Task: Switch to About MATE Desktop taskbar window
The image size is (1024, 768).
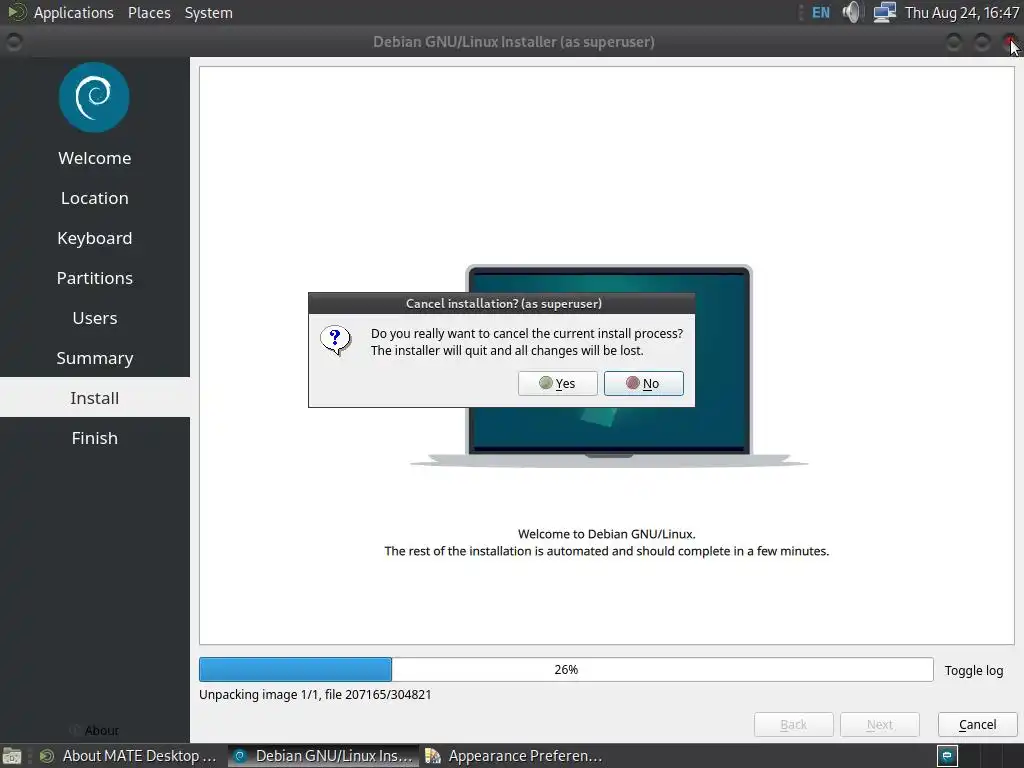Action: point(129,756)
